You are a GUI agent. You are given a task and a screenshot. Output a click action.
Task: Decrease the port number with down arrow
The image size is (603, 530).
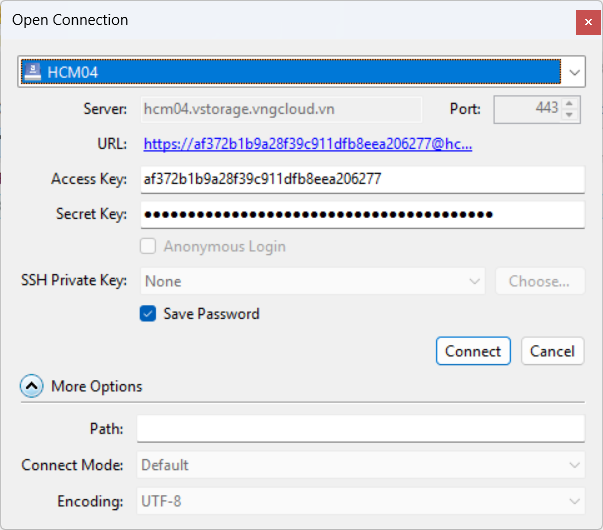(570, 113)
